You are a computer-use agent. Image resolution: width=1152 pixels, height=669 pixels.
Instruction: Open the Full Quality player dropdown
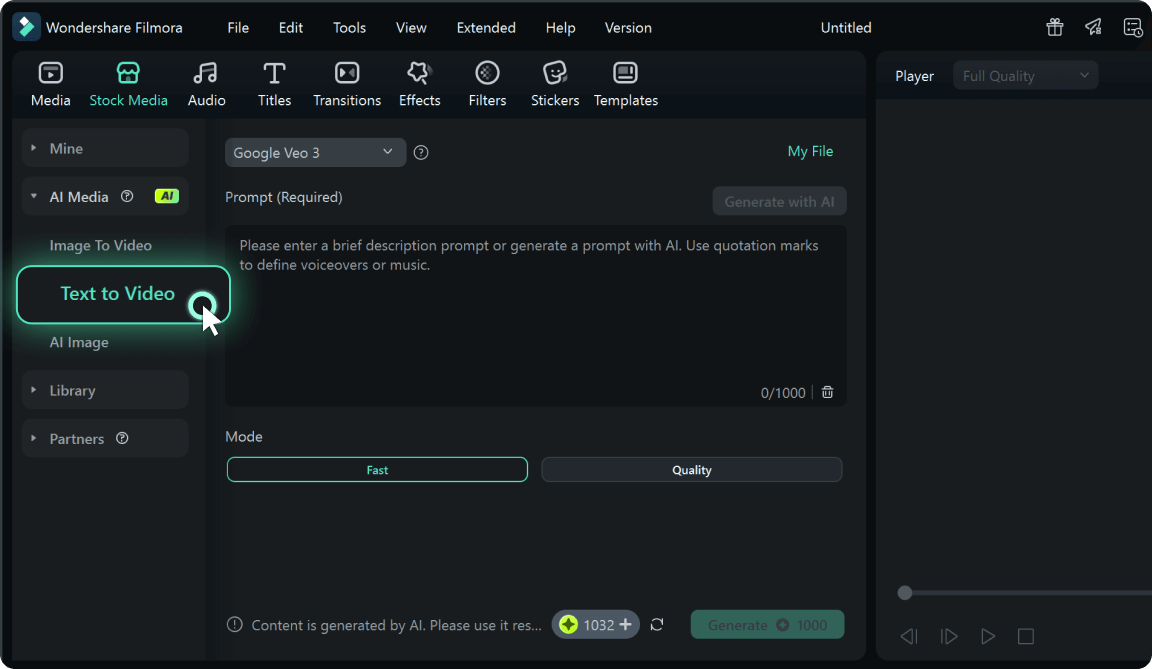click(x=1025, y=75)
